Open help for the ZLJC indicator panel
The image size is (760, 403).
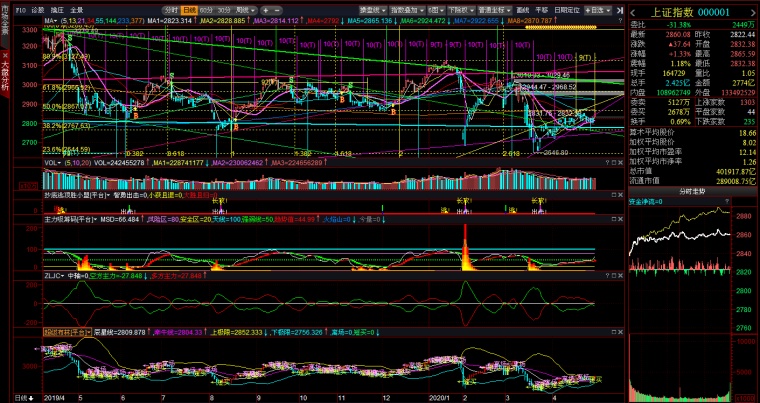tap(607, 275)
